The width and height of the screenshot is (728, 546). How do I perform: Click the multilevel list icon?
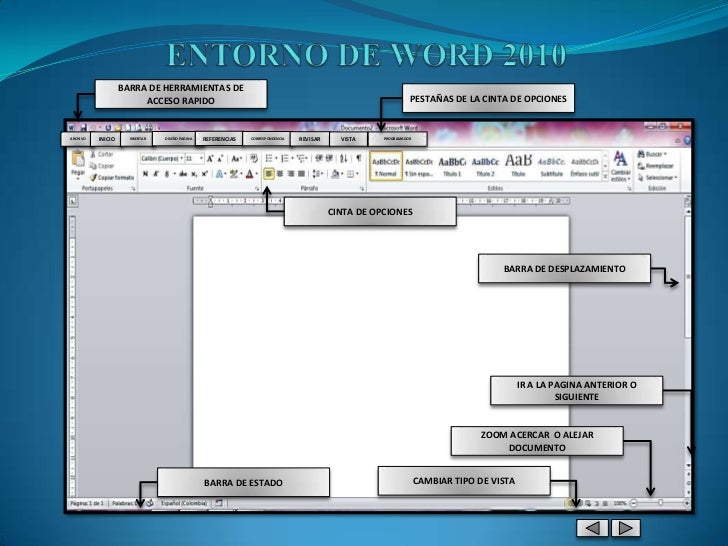303,159
